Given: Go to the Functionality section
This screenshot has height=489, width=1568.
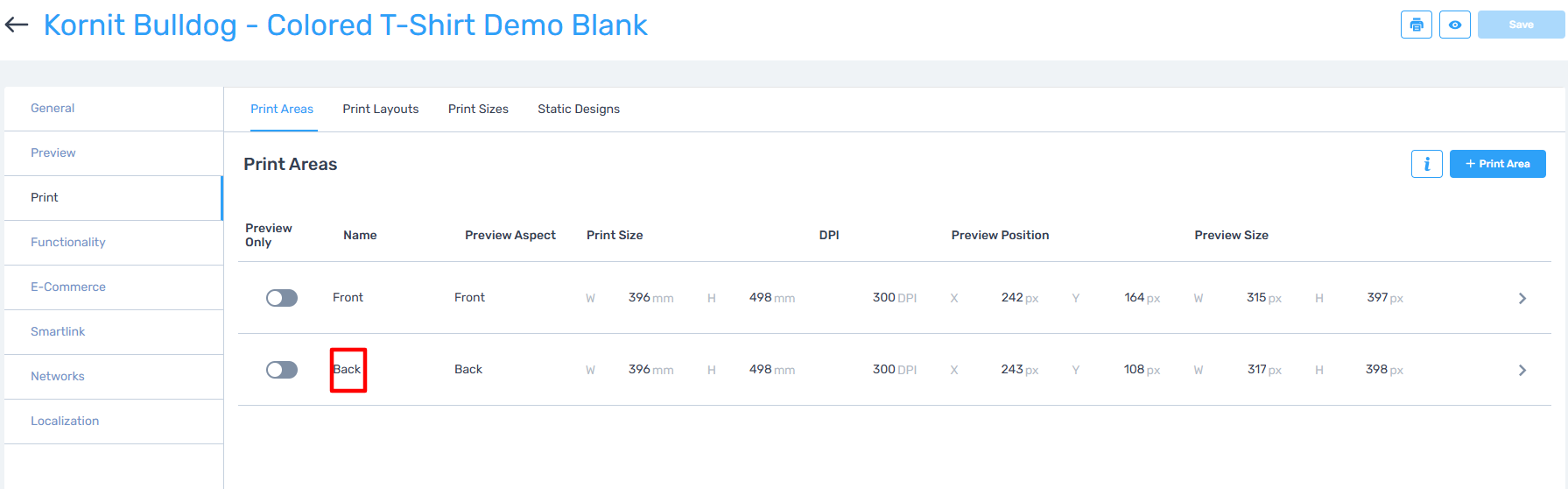Looking at the screenshot, I should click(67, 243).
